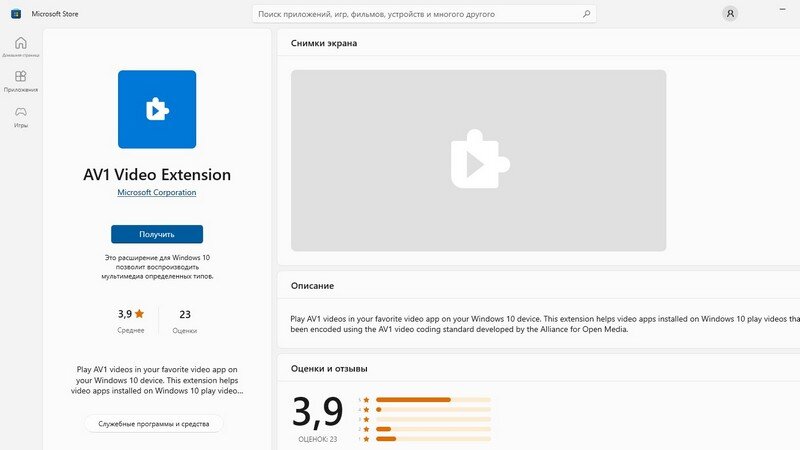Viewport: 800px width, 450px height.
Task: Minimize the Microsoft Store window
Action: (x=782, y=9)
